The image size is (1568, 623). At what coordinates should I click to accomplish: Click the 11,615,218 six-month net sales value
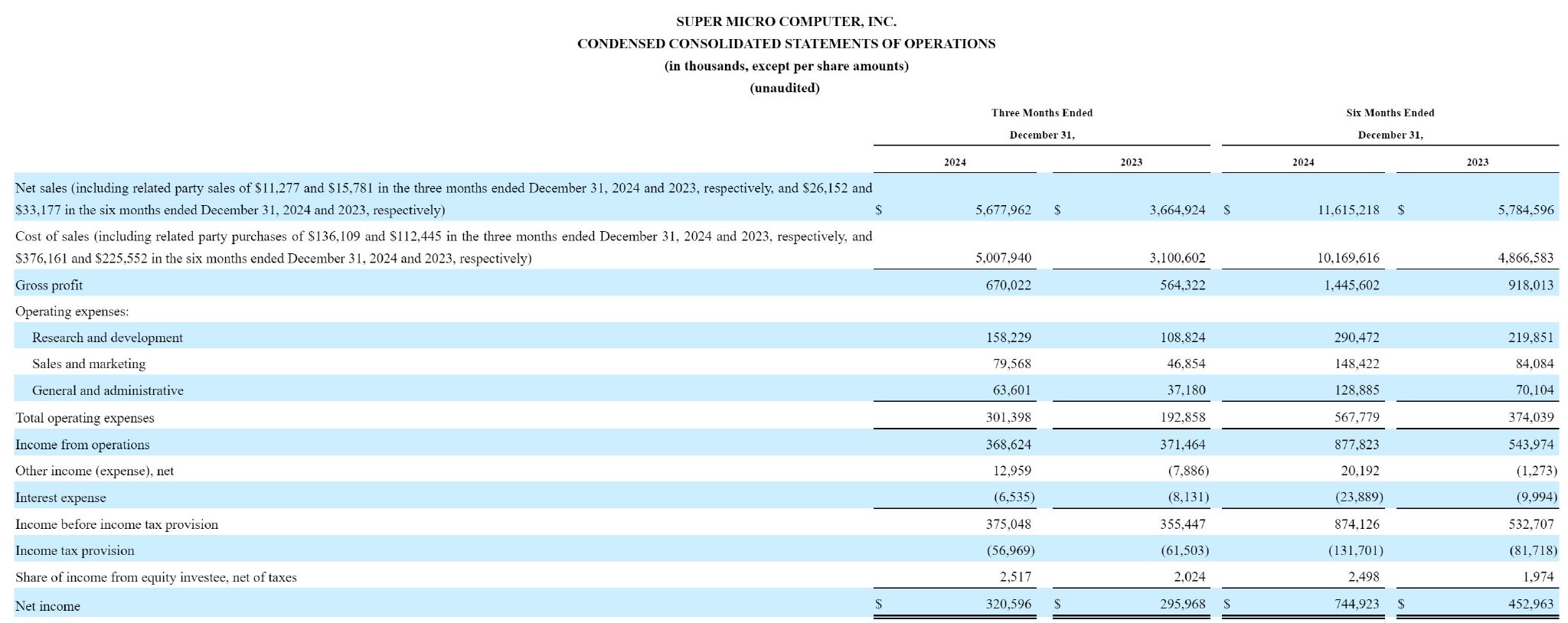click(1348, 210)
